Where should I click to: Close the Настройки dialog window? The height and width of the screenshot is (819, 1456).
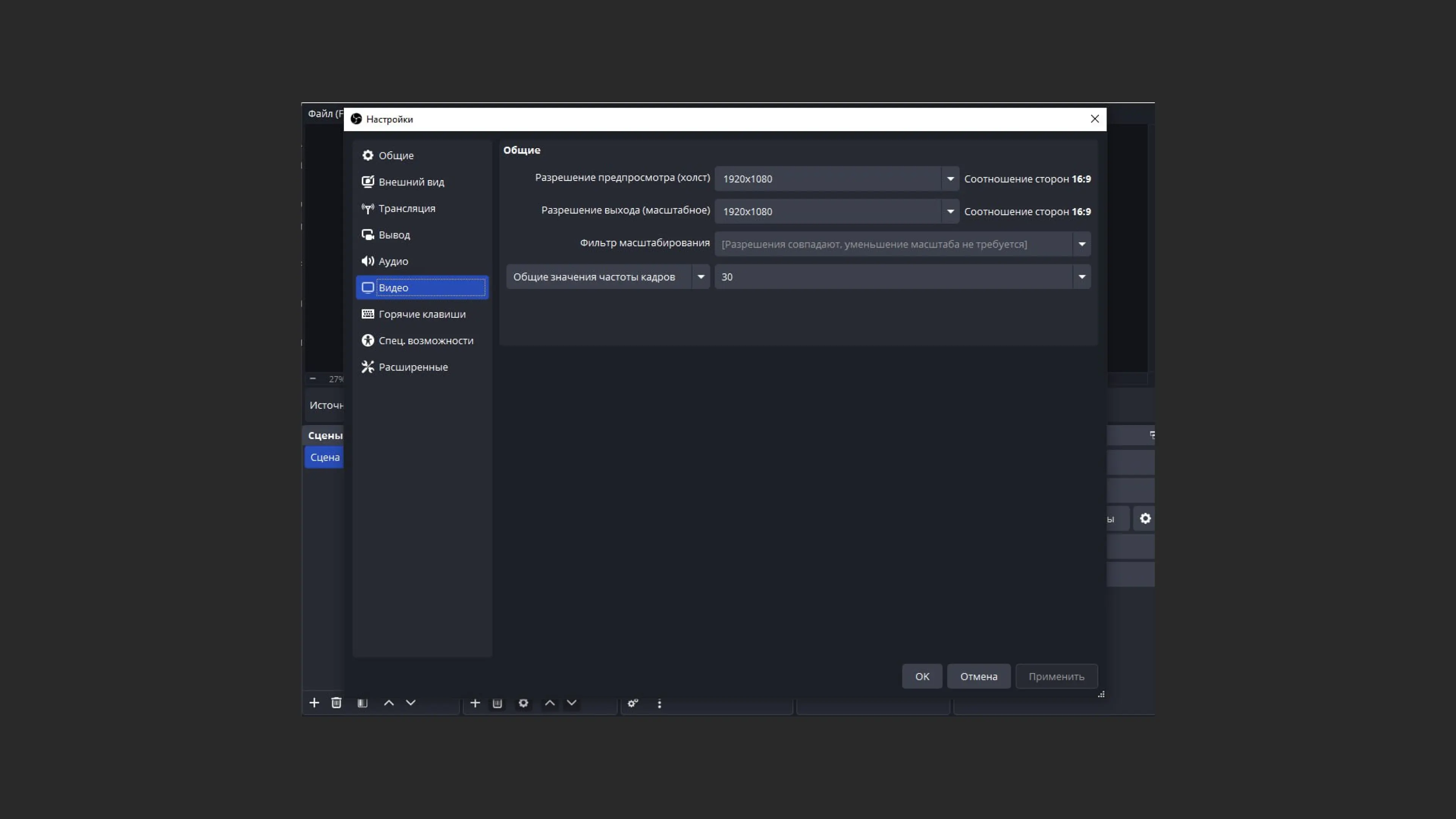click(x=1094, y=119)
